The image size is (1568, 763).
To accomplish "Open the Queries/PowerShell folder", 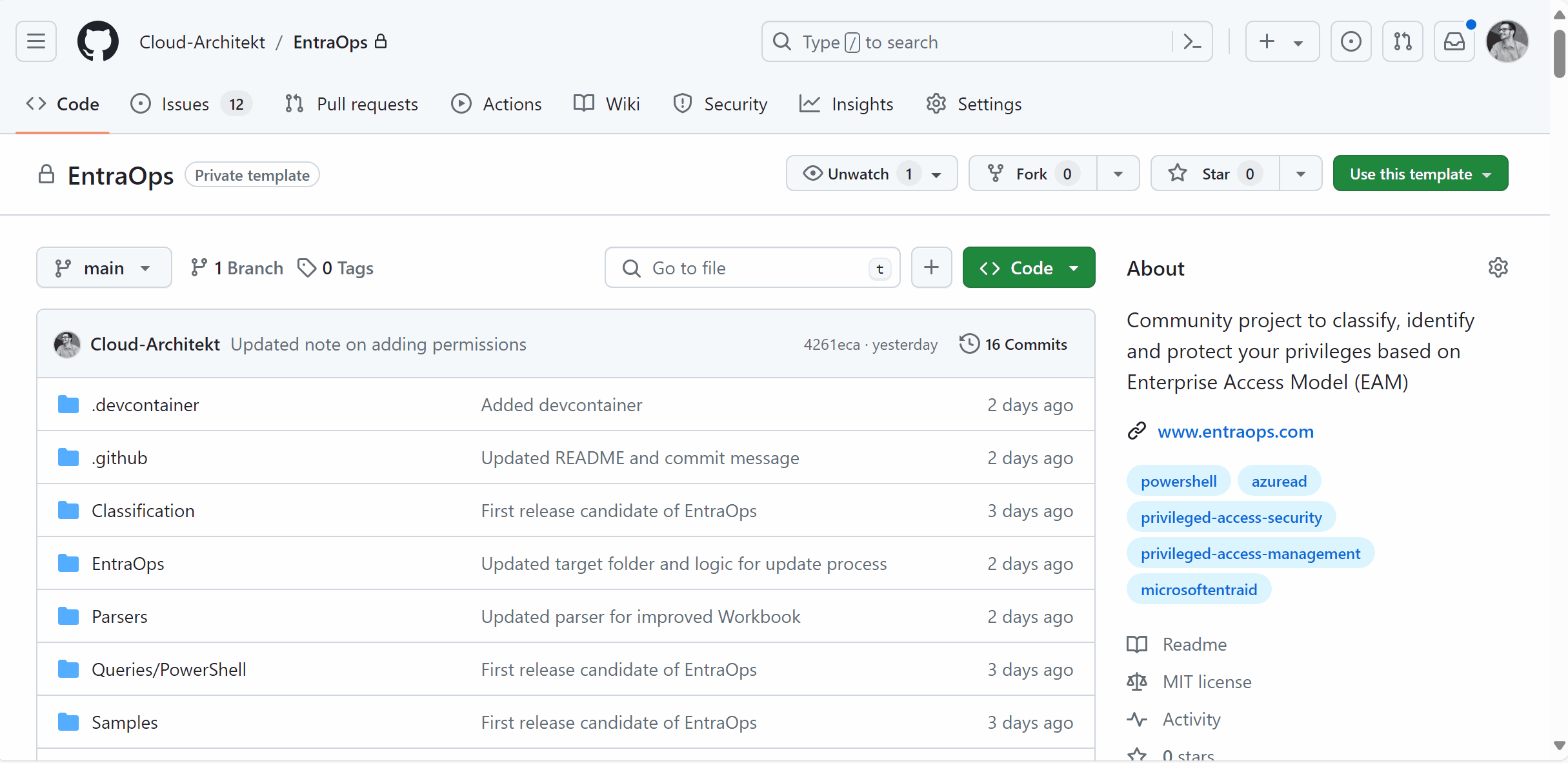I will [169, 669].
